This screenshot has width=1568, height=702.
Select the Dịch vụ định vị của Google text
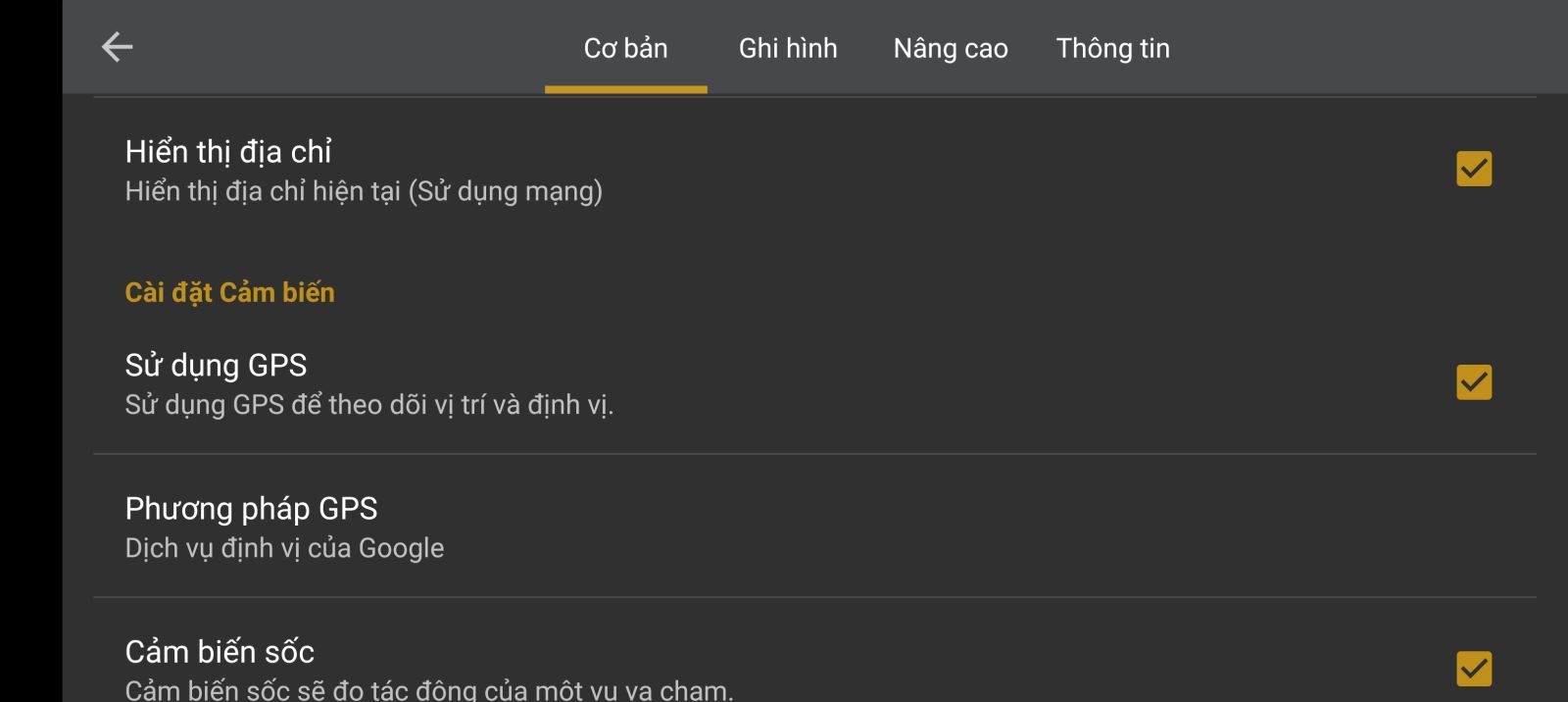283,547
